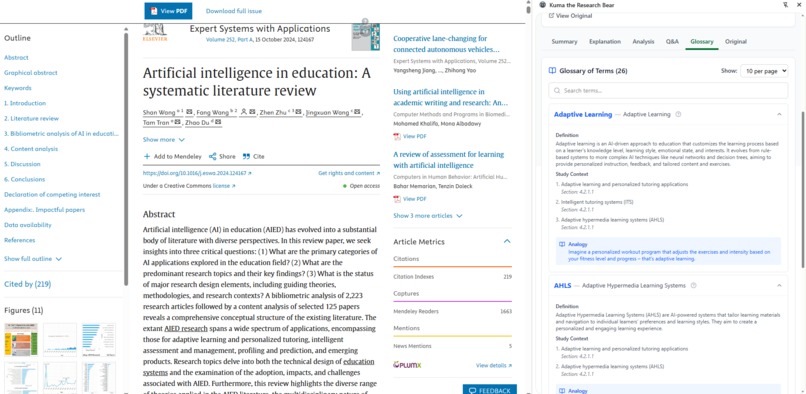Screen dimensions: 806x394
Task: Click the AIED research link in abstract
Action: tap(186, 328)
